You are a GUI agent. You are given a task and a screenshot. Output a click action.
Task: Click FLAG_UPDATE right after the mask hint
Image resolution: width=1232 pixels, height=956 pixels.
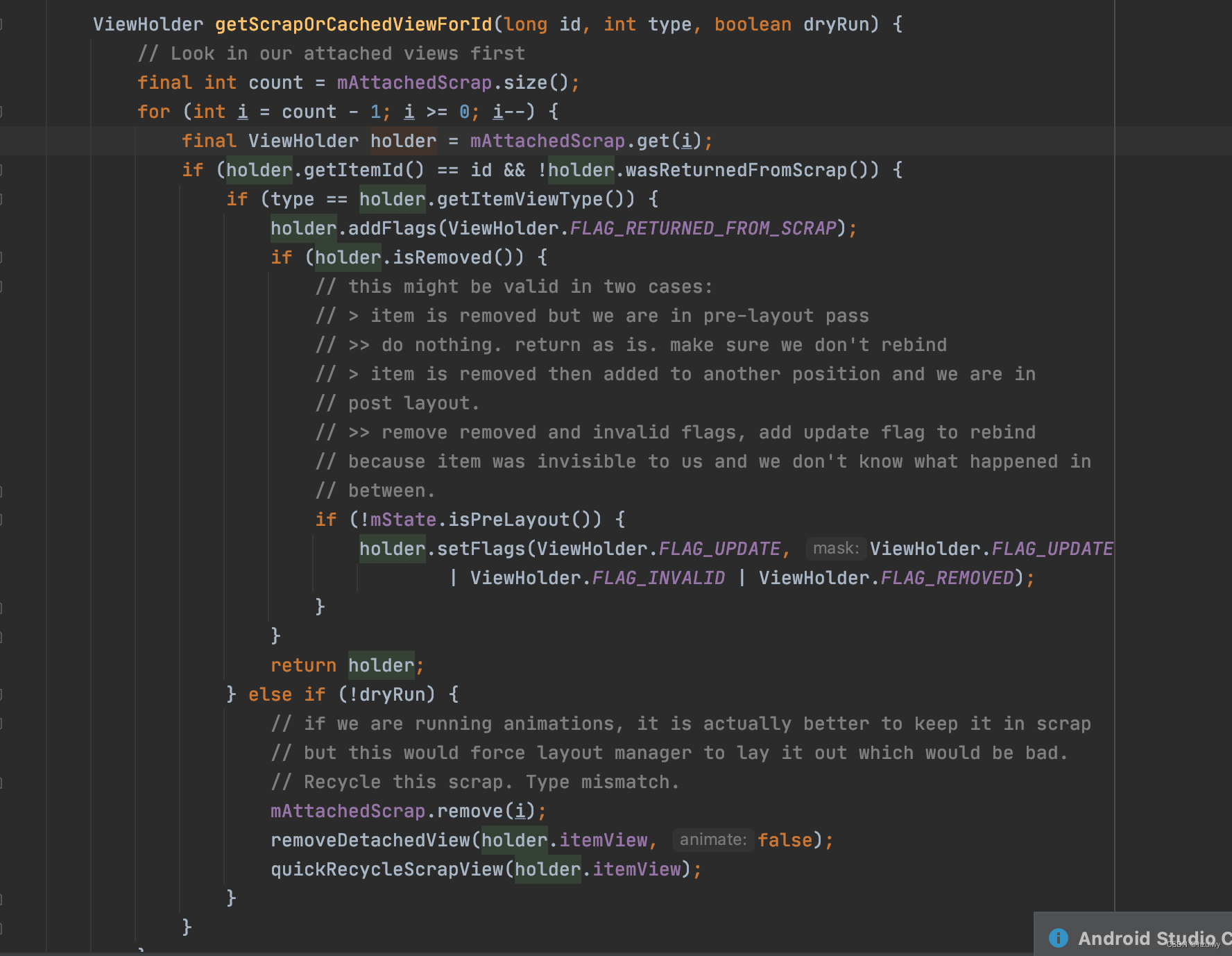(x=1052, y=549)
